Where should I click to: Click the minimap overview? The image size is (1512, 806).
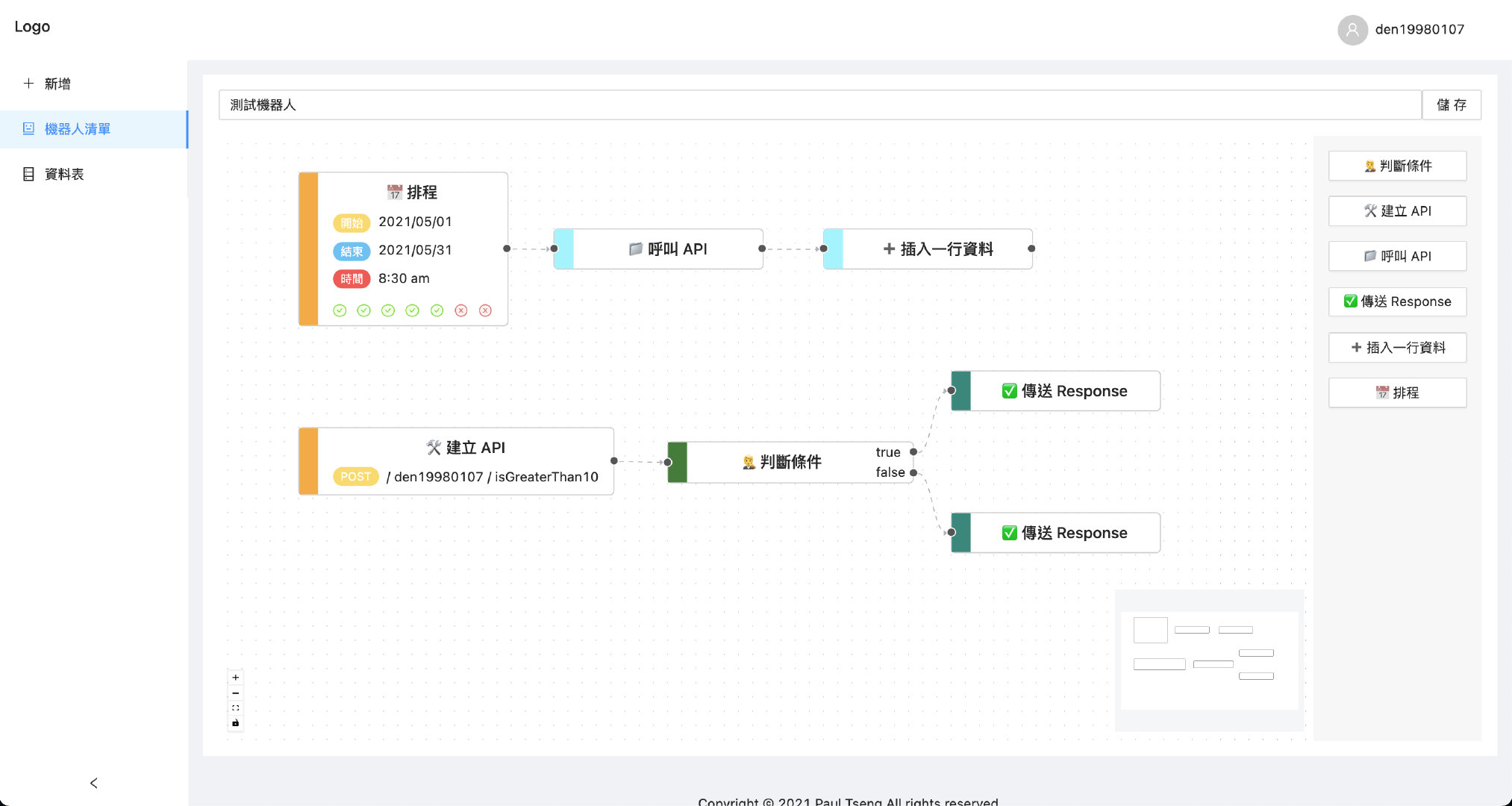click(x=1209, y=660)
